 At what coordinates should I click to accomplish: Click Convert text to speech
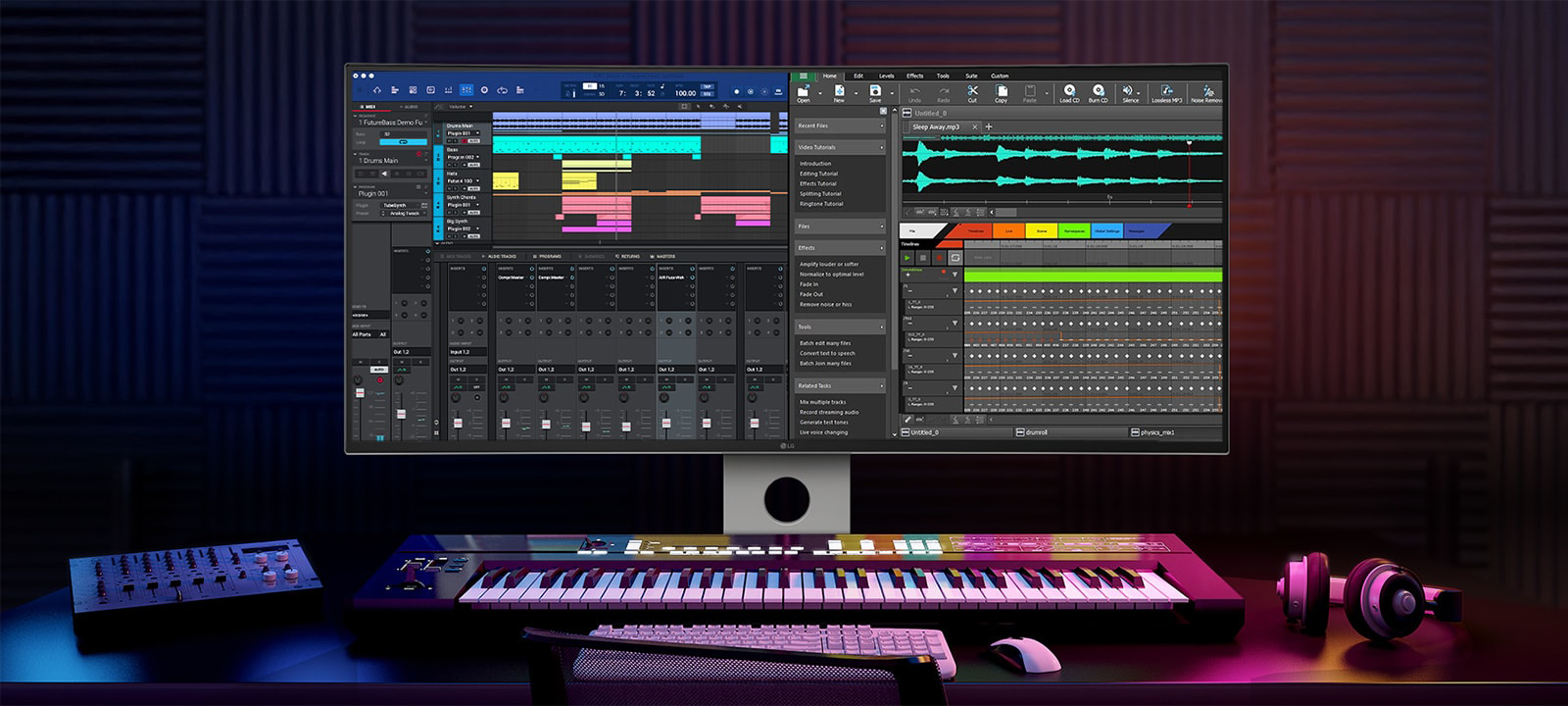tap(827, 353)
